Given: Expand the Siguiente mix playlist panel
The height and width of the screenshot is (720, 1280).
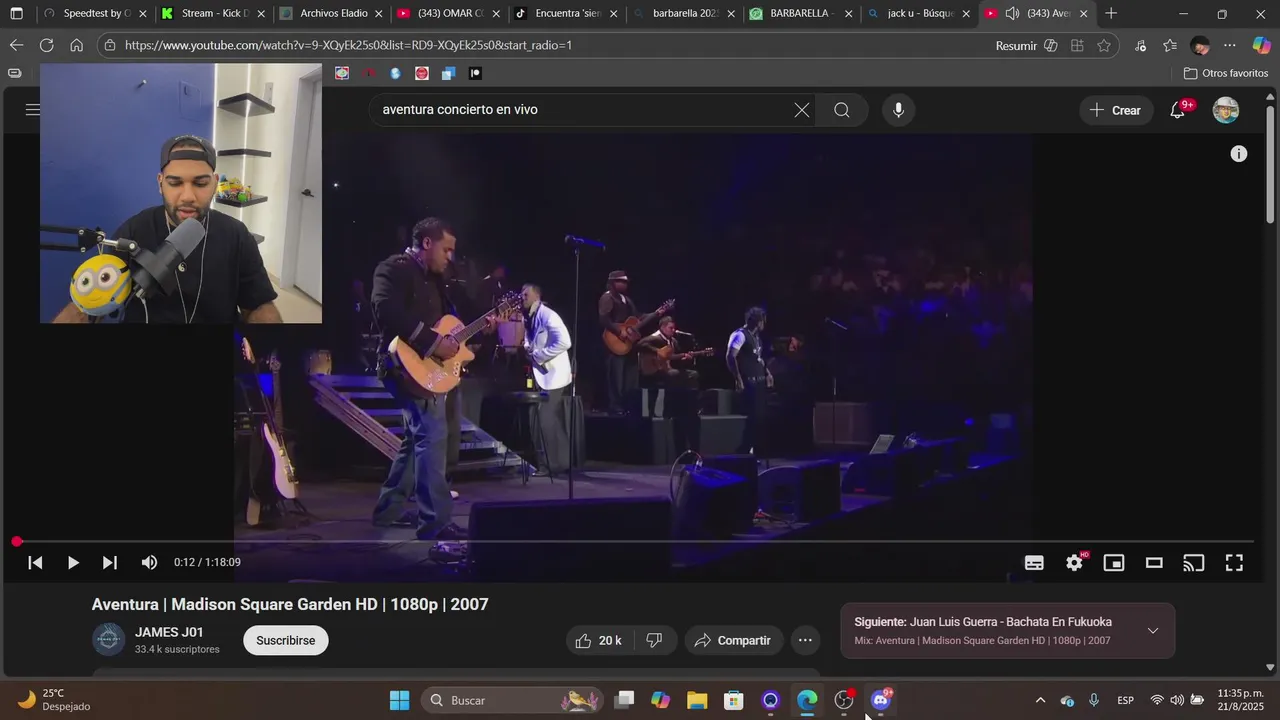Looking at the screenshot, I should pyautogui.click(x=1153, y=630).
